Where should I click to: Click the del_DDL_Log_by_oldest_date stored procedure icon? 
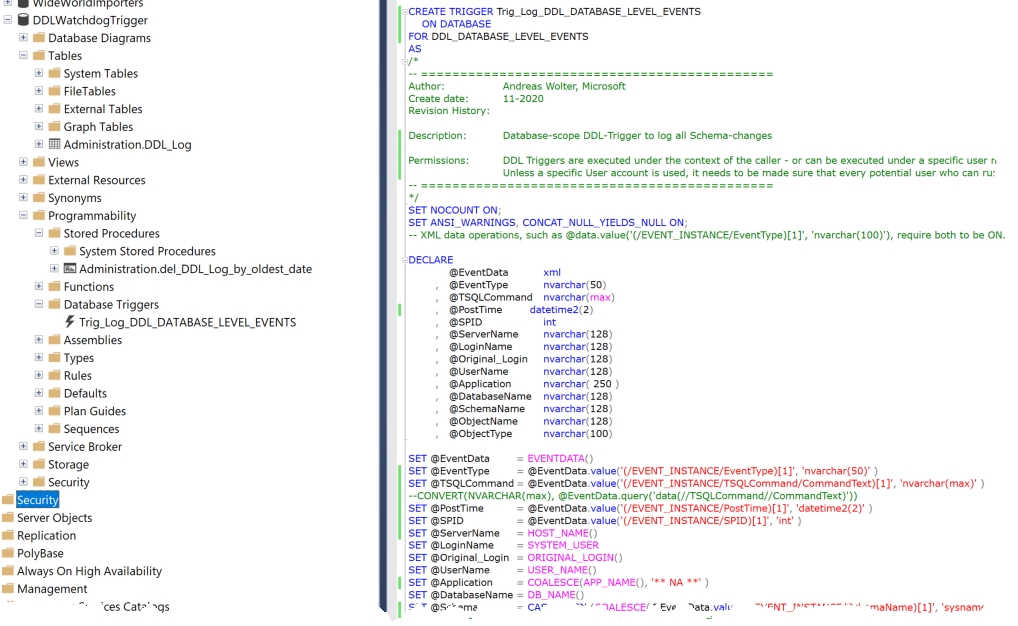point(70,268)
